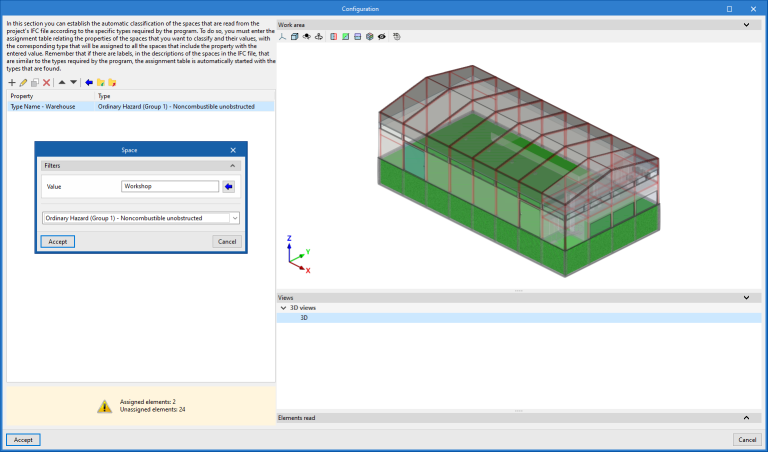
Task: Click the green diagonal section plane icon
Action: click(346, 37)
